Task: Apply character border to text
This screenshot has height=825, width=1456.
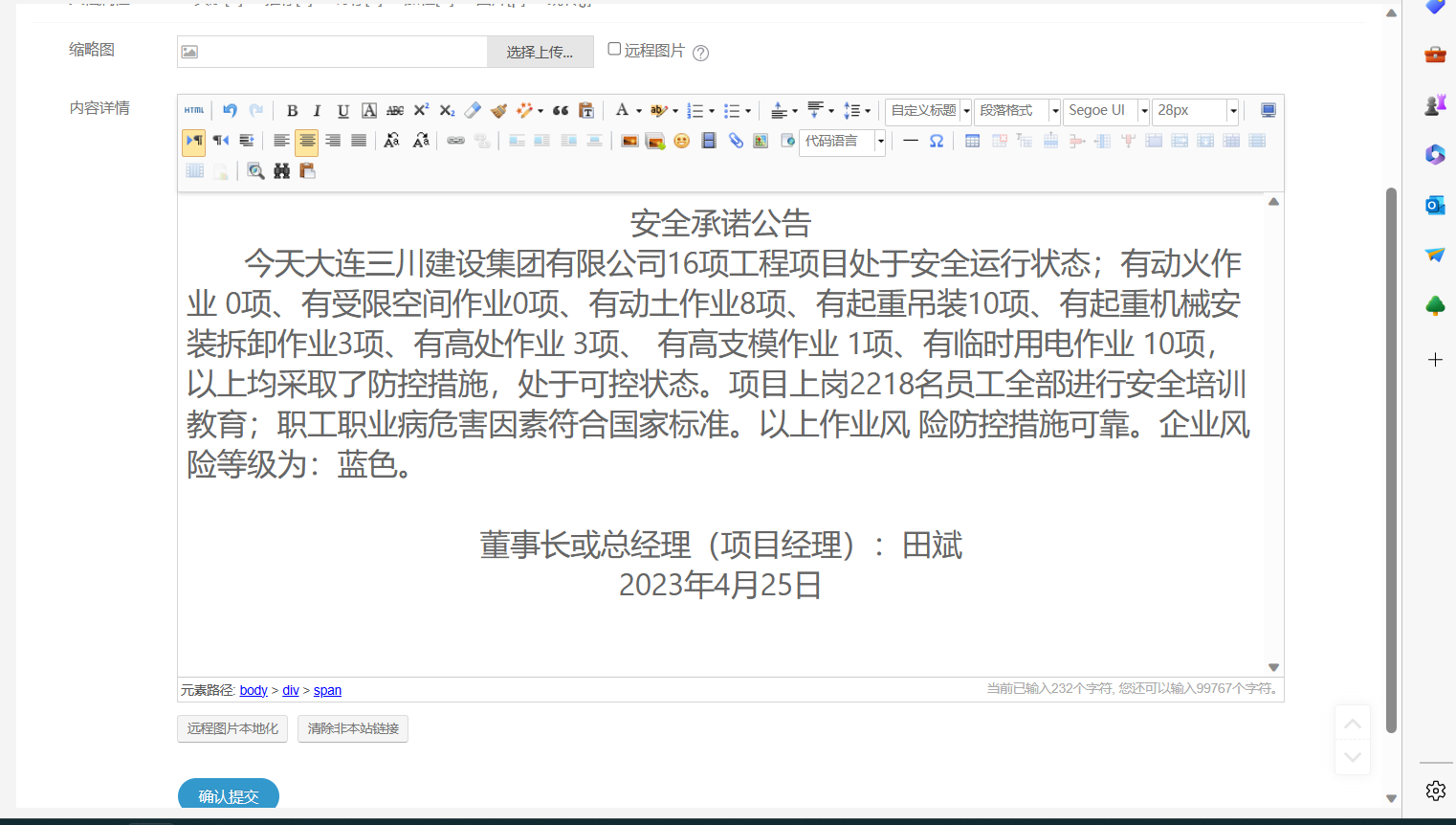Action: [369, 111]
